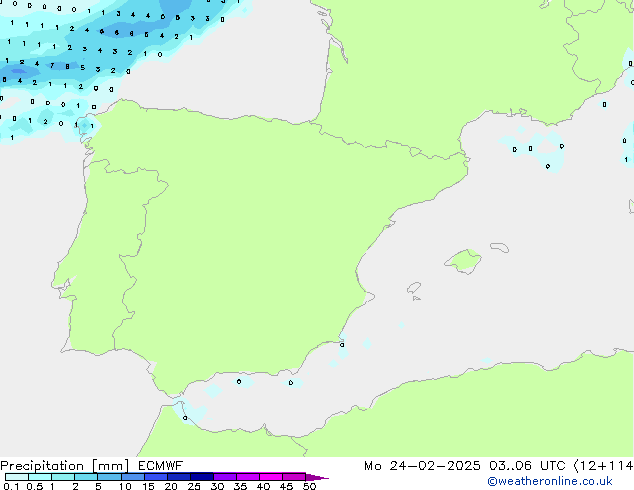634x490 pixels.
Task: Choose the 25–30 mm dark blue swatch
Action: pos(201,477)
